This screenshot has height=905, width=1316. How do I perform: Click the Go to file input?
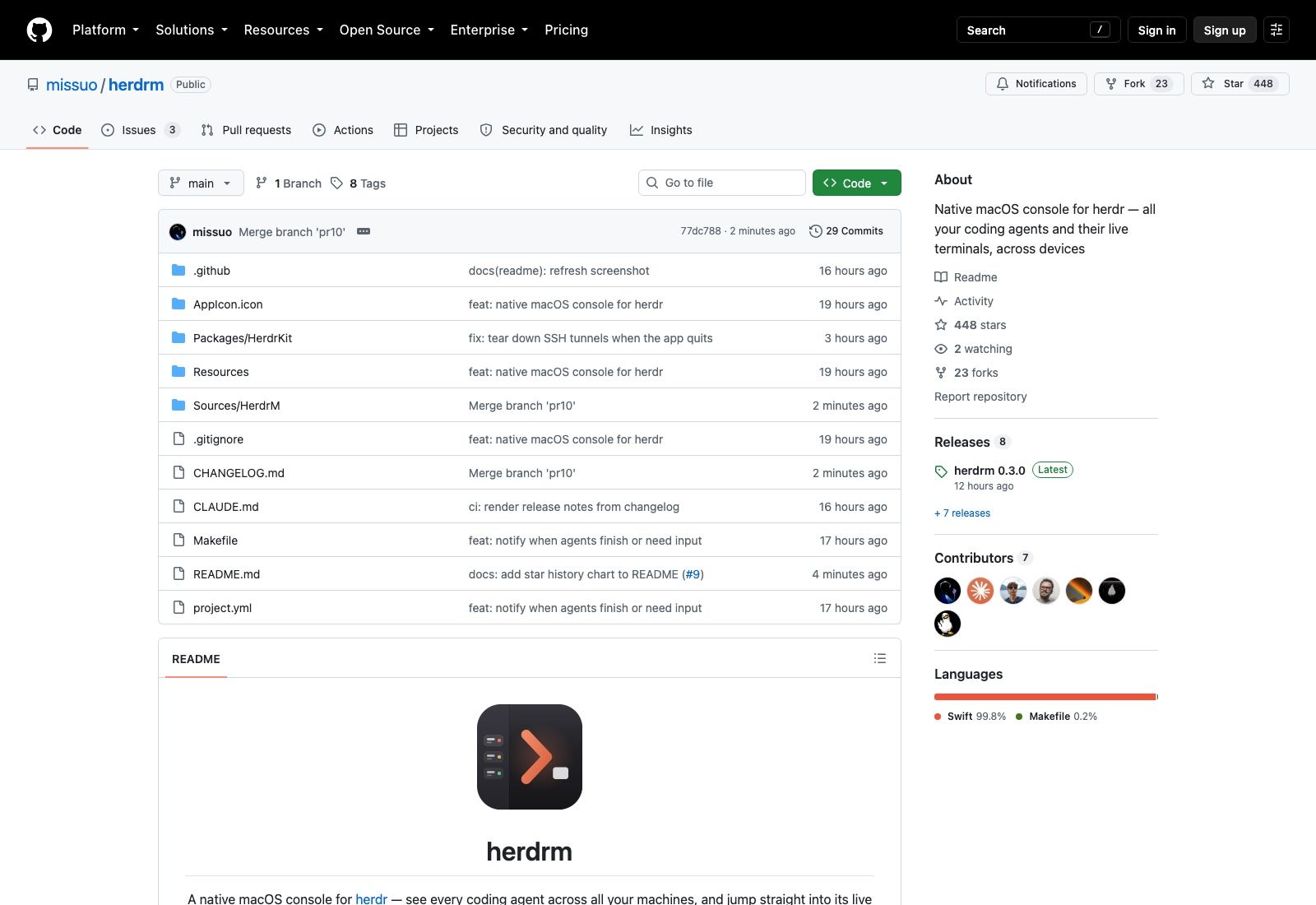722,183
